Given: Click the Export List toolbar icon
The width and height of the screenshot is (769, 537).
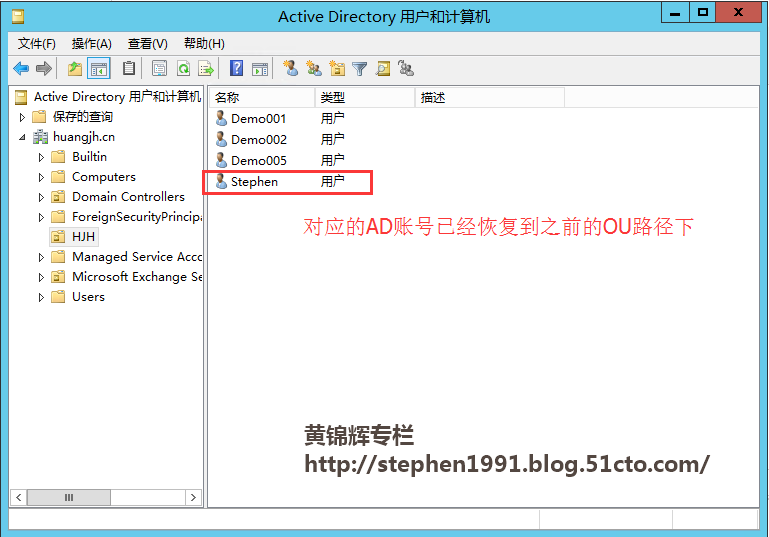Looking at the screenshot, I should [x=206, y=69].
